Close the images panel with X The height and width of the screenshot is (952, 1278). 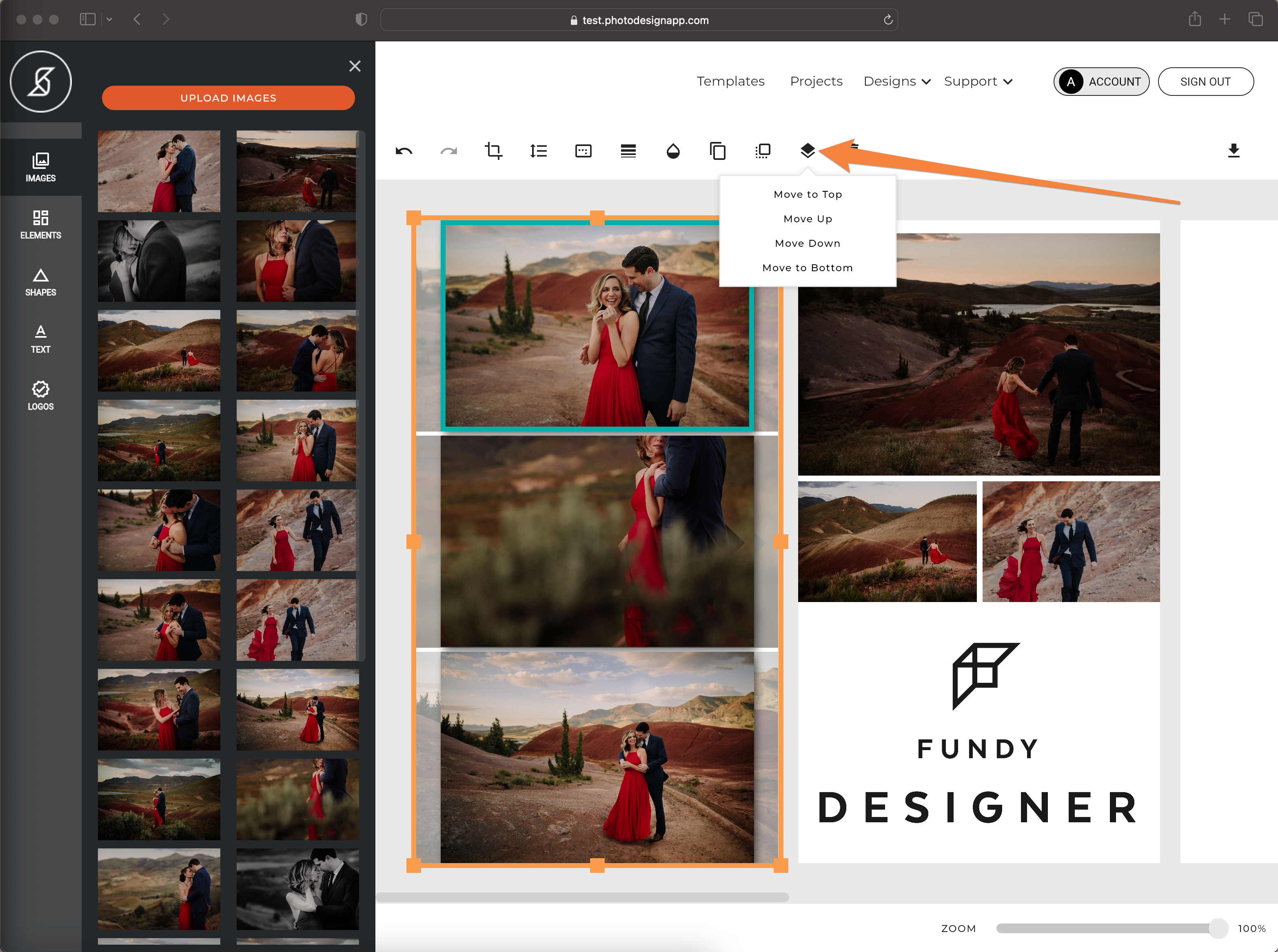pyautogui.click(x=355, y=66)
